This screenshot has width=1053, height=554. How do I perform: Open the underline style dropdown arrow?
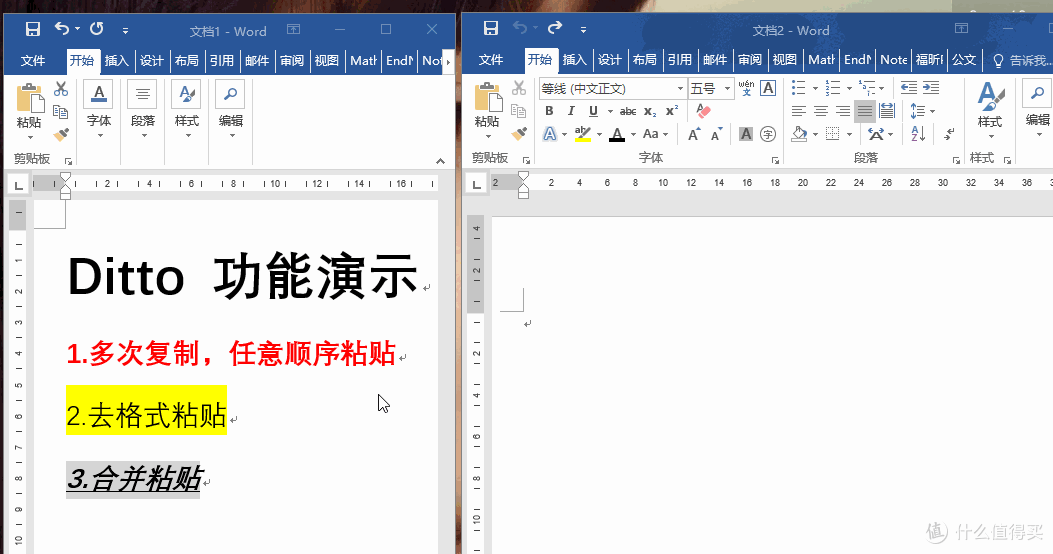(610, 111)
